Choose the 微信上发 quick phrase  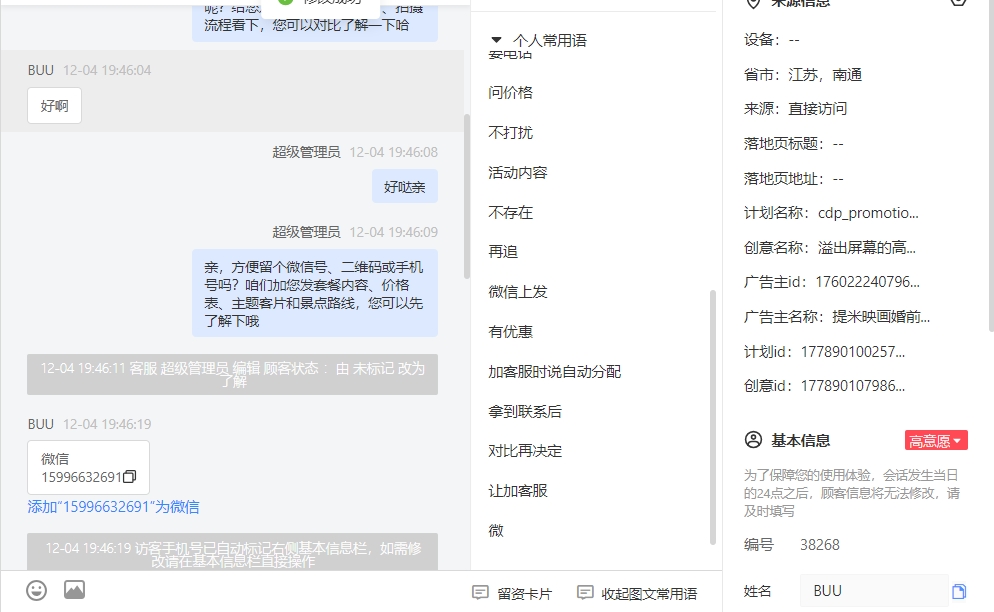(x=517, y=292)
